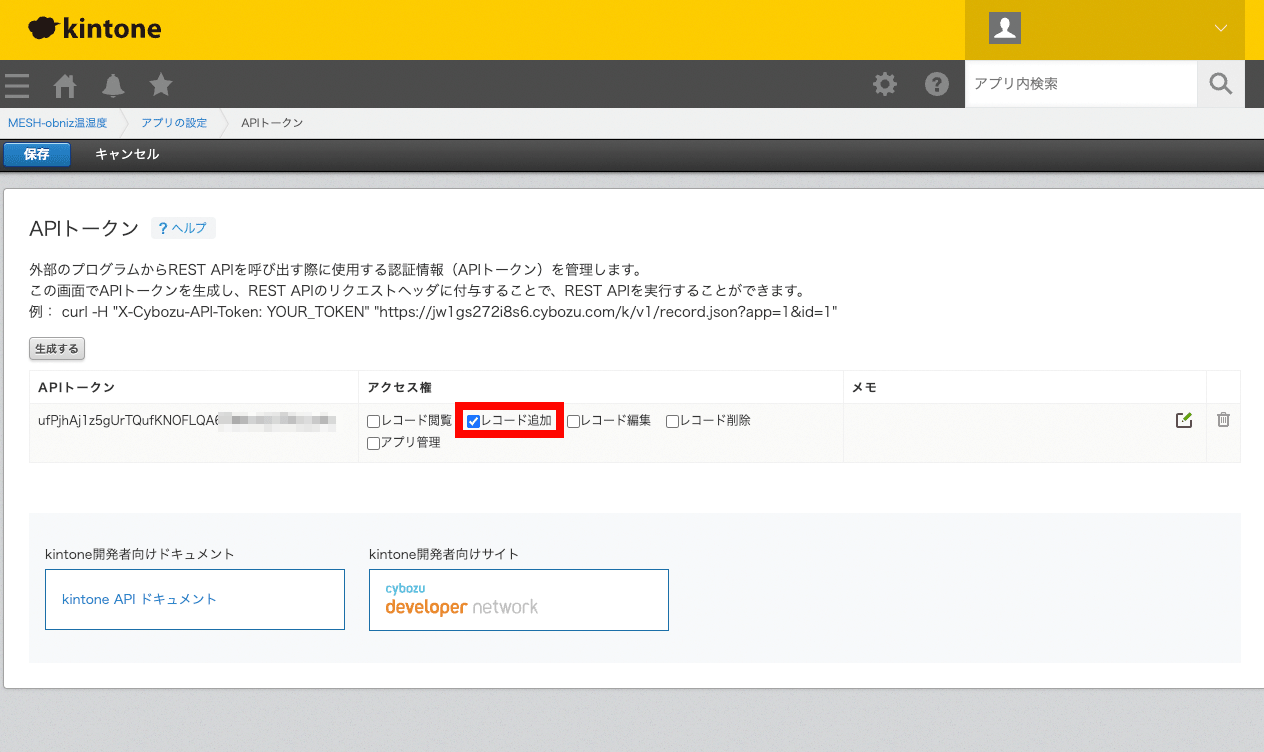Viewport: 1264px width, 752px height.
Task: Enable the アプリ管理 permission checkbox
Action: click(x=373, y=443)
